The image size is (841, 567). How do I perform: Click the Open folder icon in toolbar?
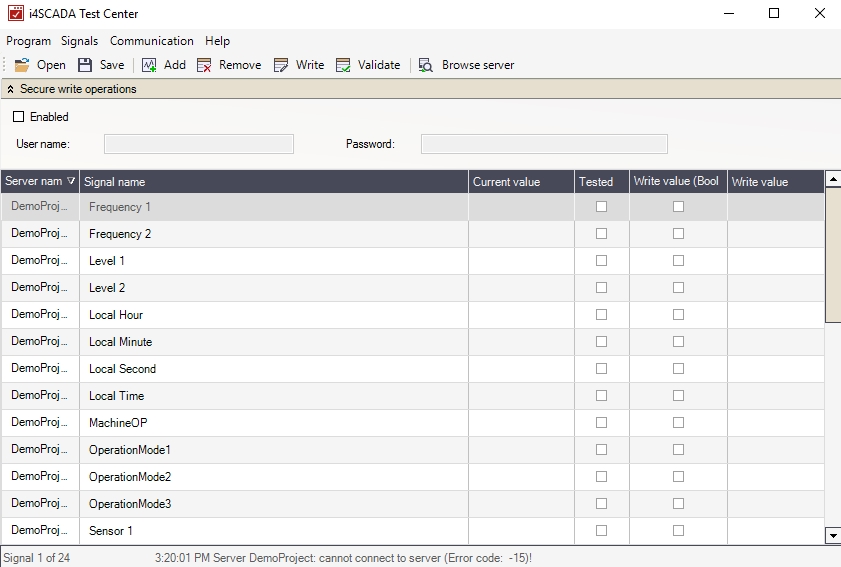point(22,65)
